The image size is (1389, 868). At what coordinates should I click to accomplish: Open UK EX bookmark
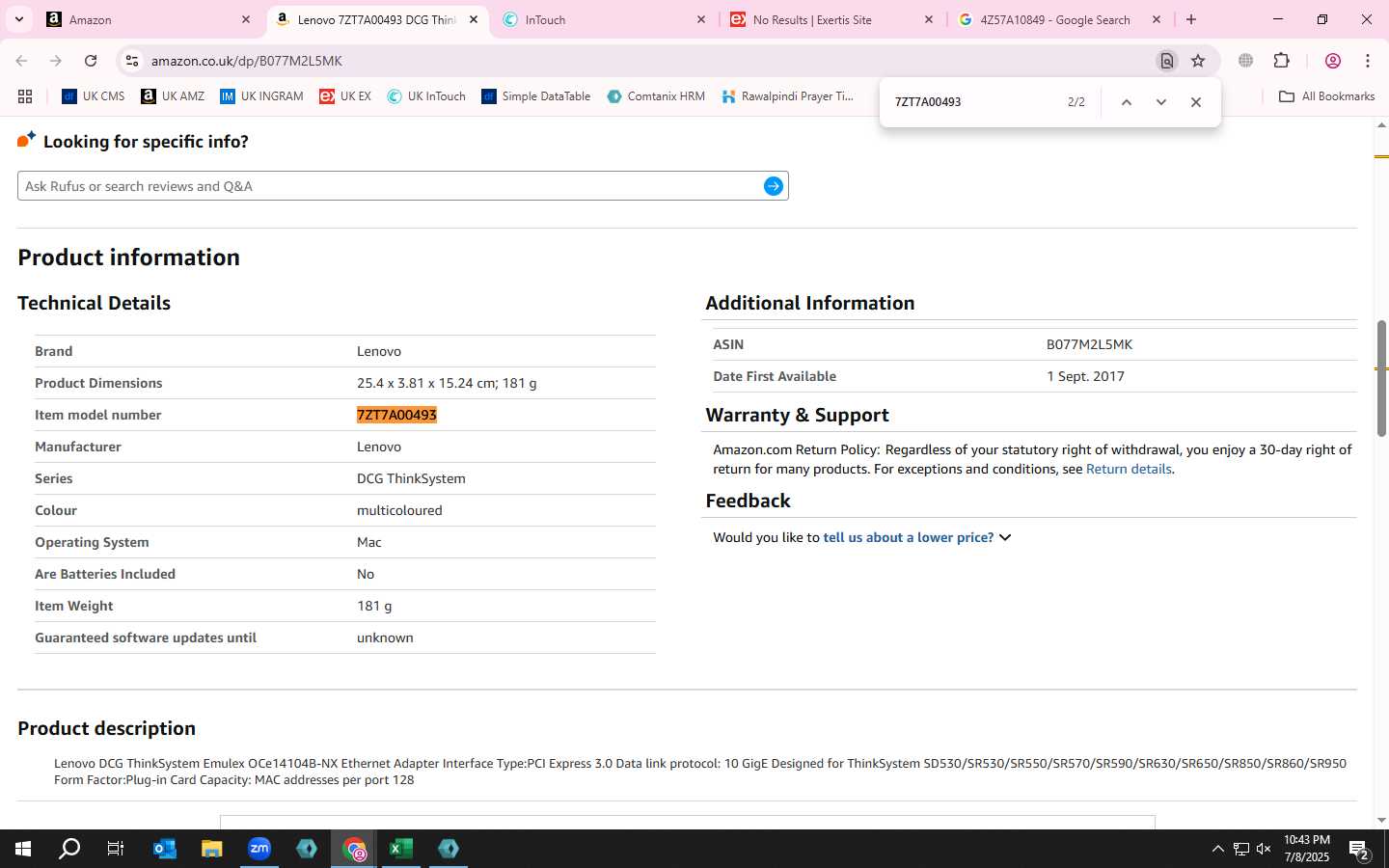point(345,96)
